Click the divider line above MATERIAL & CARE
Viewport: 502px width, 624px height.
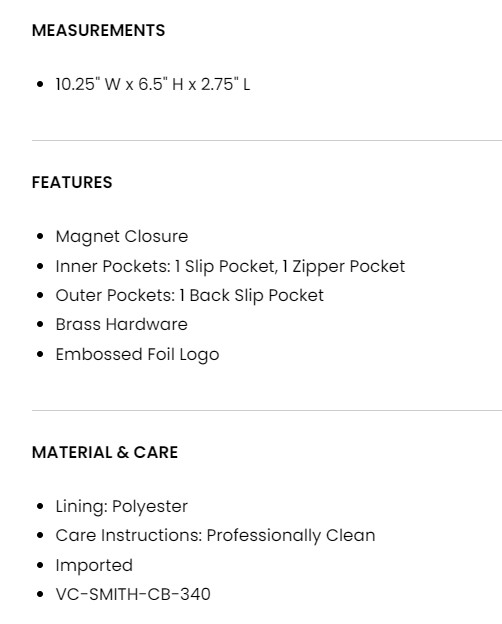point(267,410)
